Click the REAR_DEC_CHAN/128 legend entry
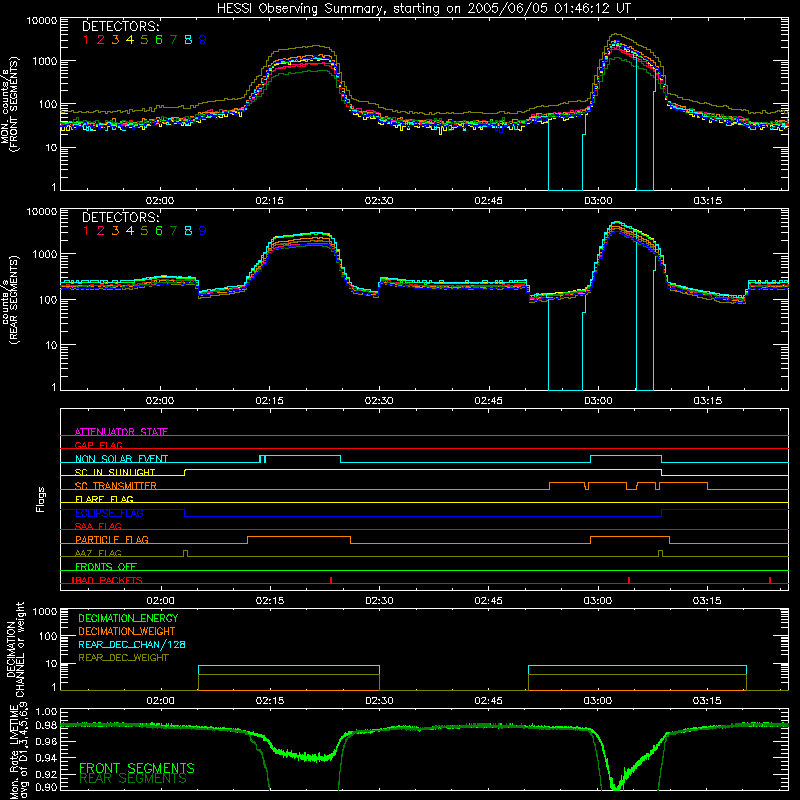This screenshot has width=800, height=800. 132,644
